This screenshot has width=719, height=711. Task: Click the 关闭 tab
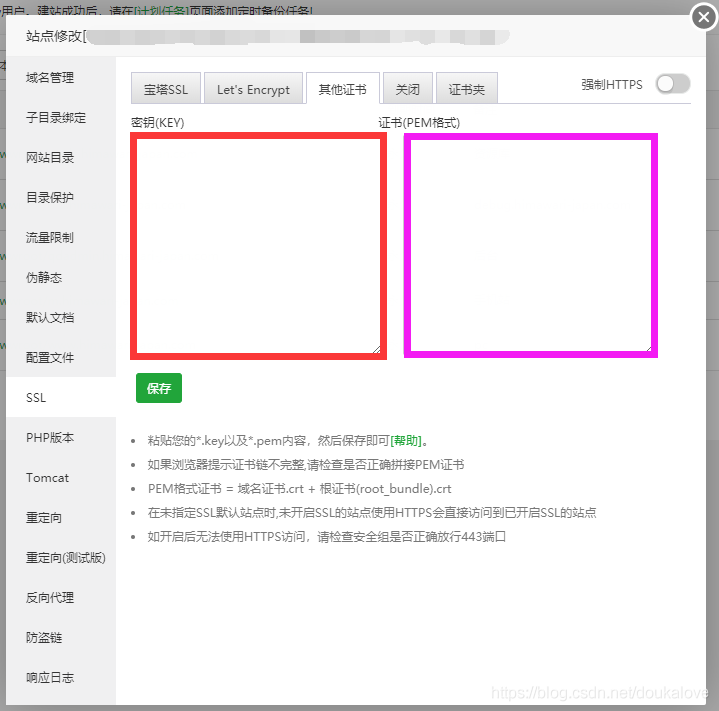(x=407, y=89)
